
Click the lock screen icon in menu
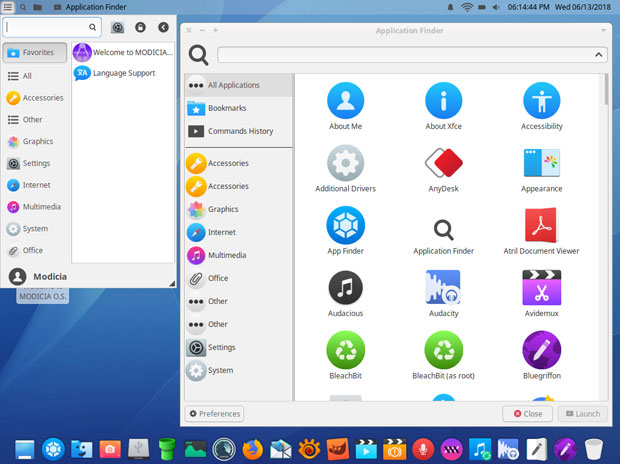(x=140, y=27)
